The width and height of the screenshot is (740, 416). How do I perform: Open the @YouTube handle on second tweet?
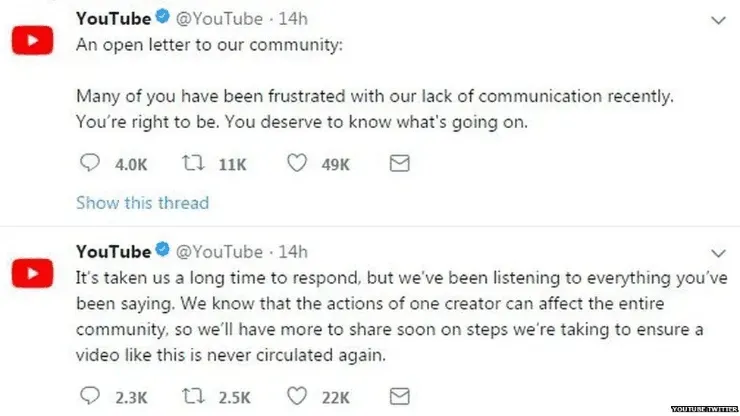pyautogui.click(x=219, y=250)
